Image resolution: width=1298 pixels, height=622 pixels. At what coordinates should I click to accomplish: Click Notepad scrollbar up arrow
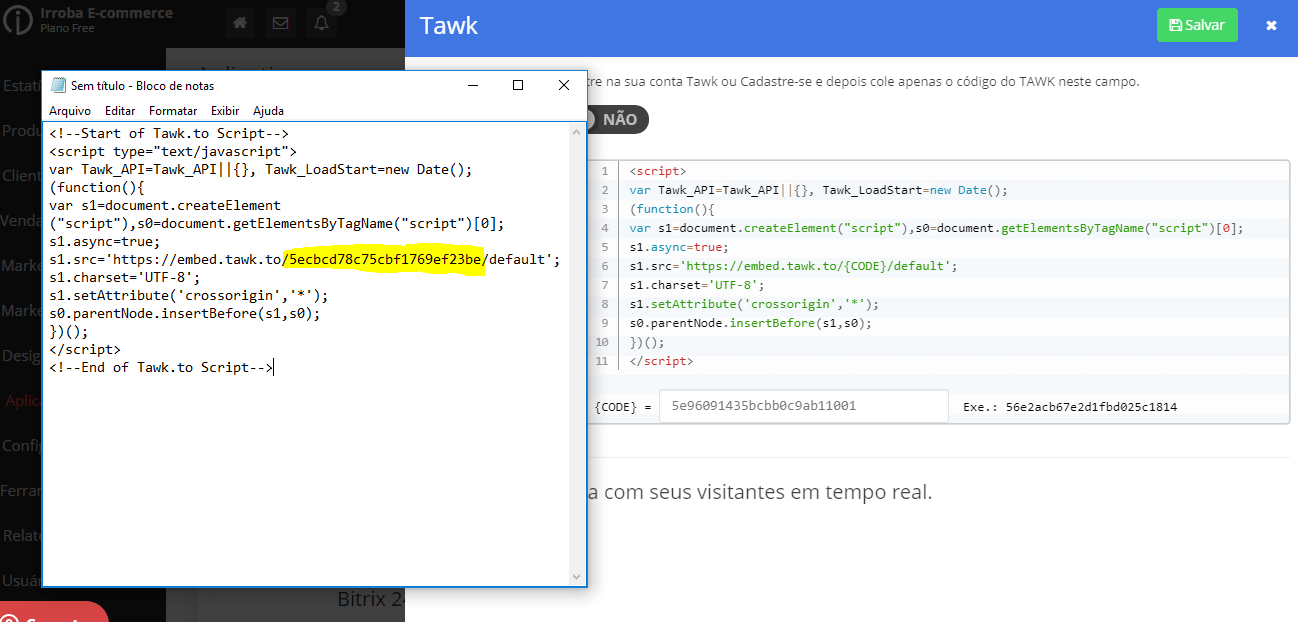point(576,131)
